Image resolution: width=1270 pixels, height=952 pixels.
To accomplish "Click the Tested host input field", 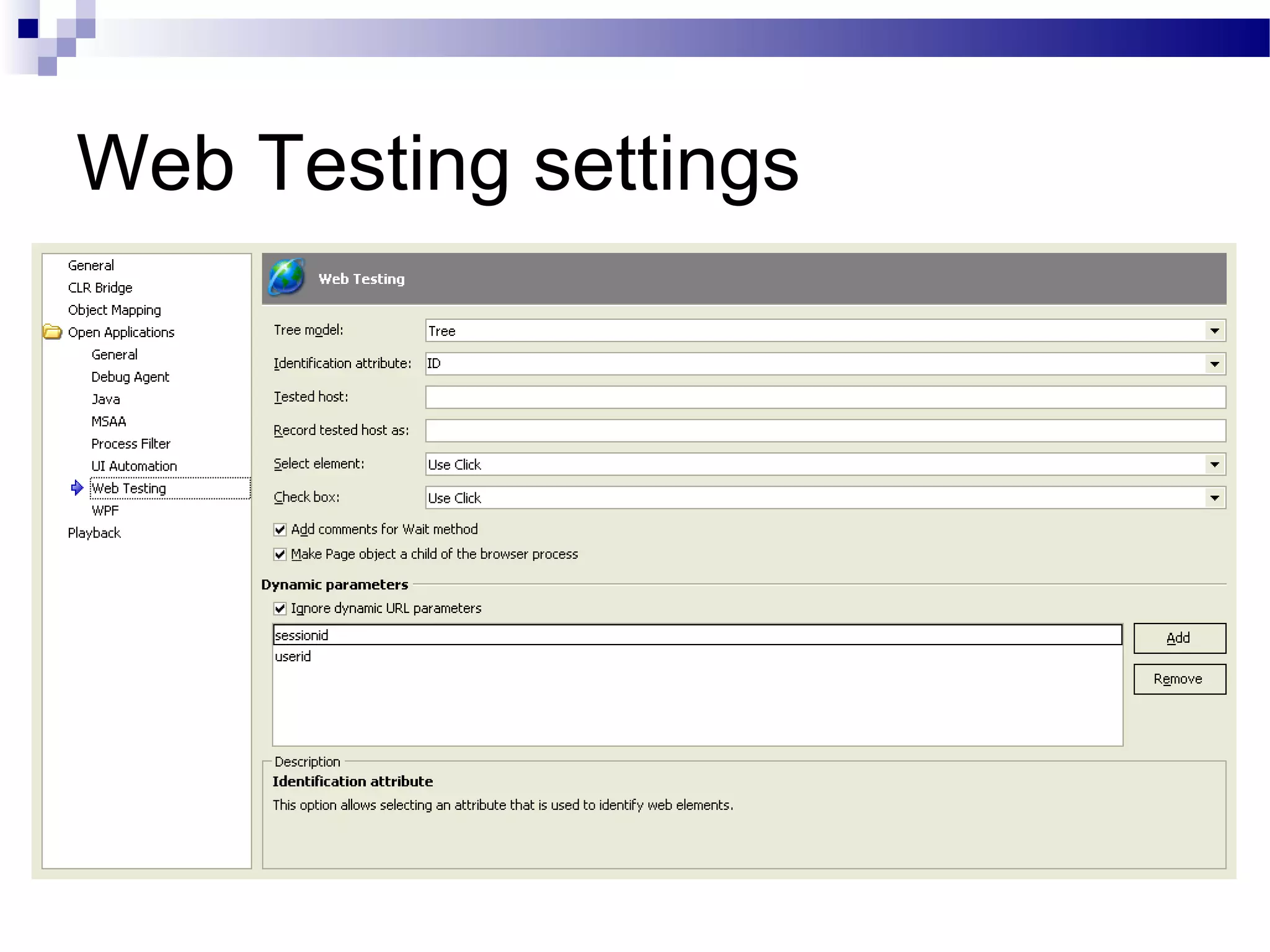I will tap(825, 397).
